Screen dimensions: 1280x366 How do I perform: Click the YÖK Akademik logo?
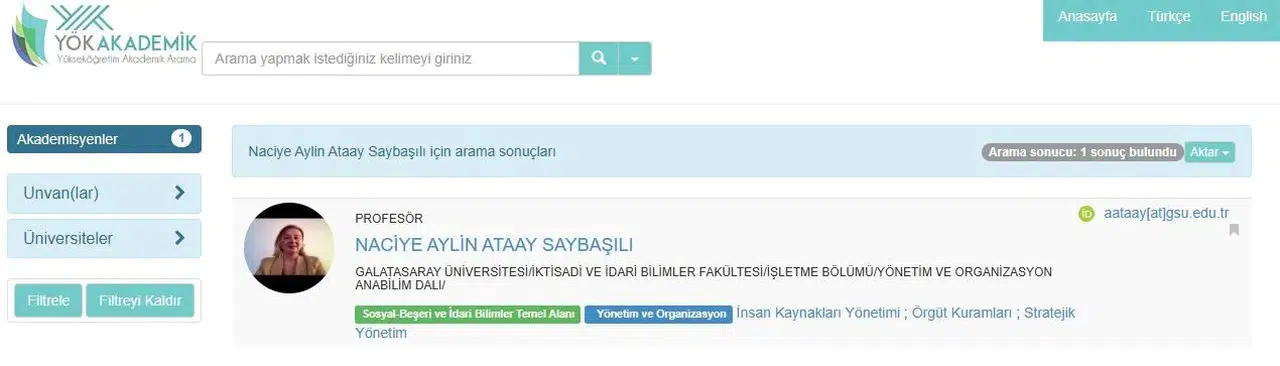[x=104, y=37]
